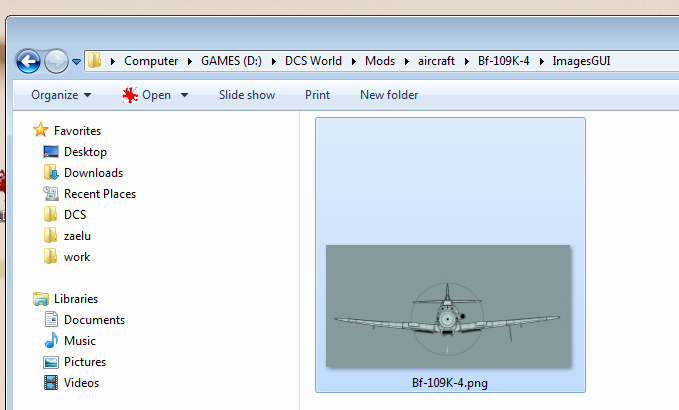Image resolution: width=679 pixels, height=410 pixels.
Task: Click the Libraries icon
Action: (x=41, y=299)
